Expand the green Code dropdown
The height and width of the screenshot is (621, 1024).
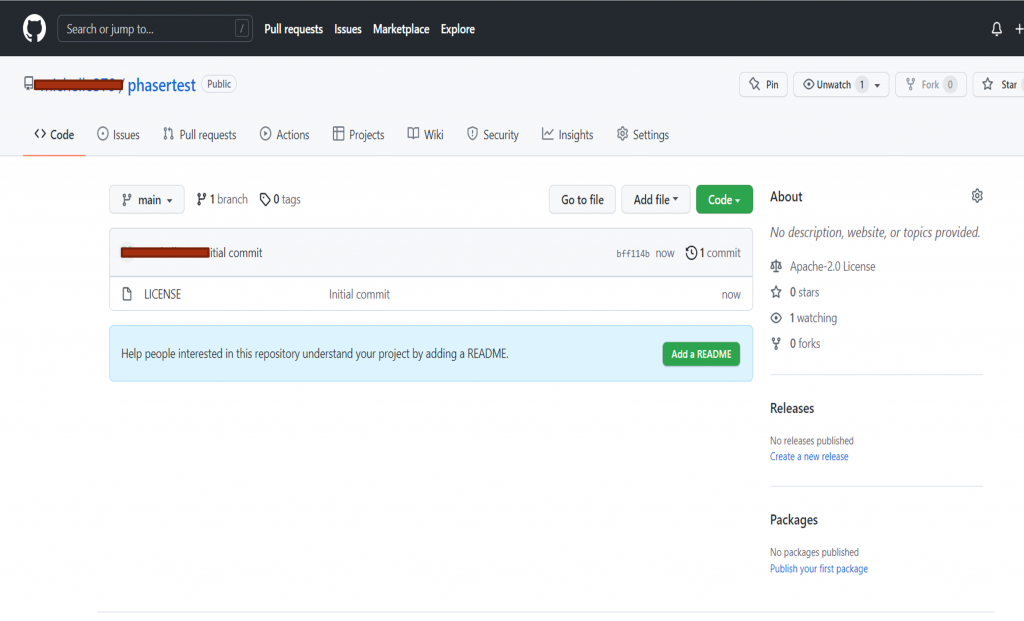click(724, 199)
